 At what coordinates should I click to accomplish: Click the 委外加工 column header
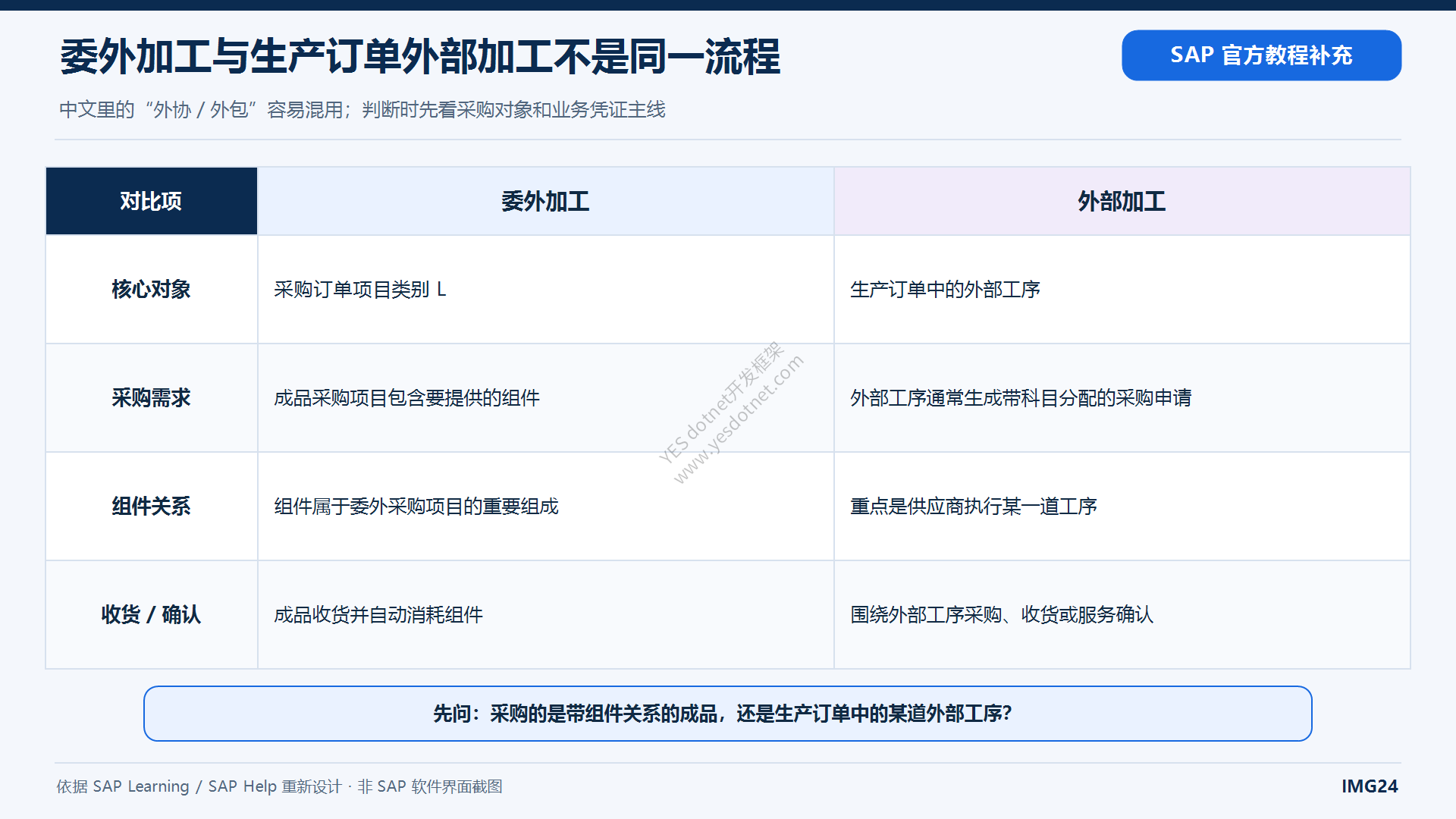click(x=546, y=201)
